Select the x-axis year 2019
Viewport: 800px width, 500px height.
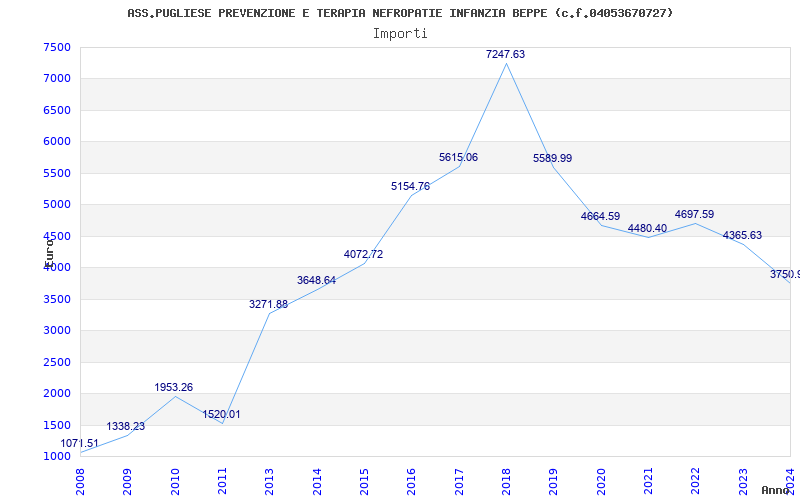554,482
